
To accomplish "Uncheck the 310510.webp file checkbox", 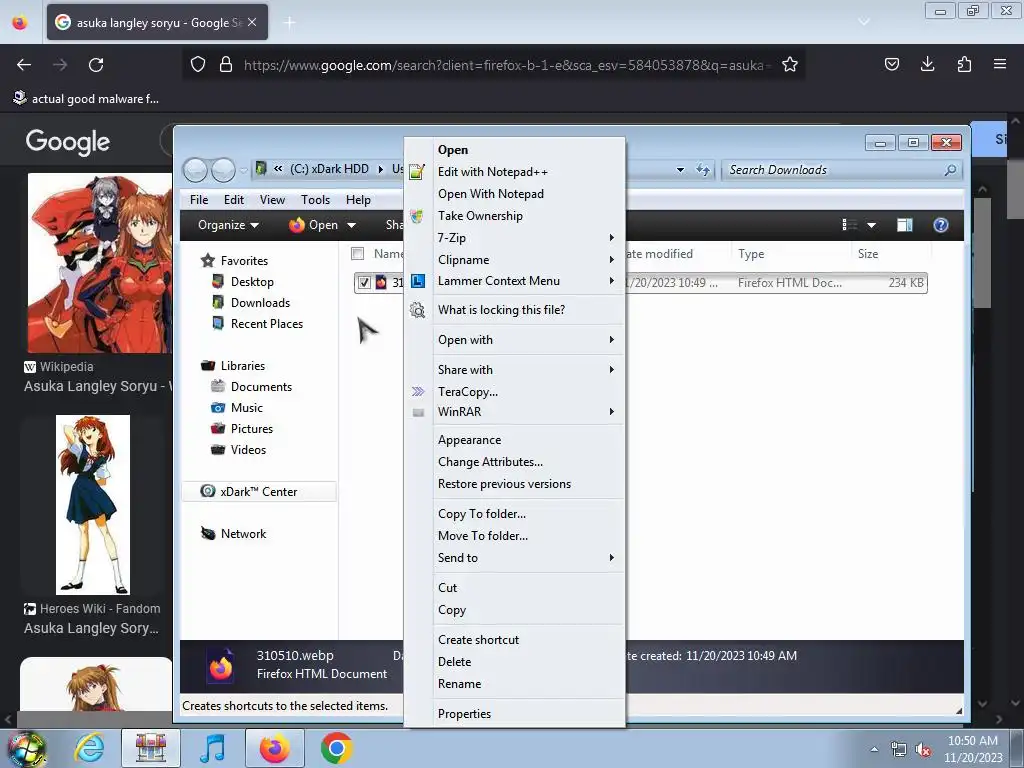I will coord(364,283).
